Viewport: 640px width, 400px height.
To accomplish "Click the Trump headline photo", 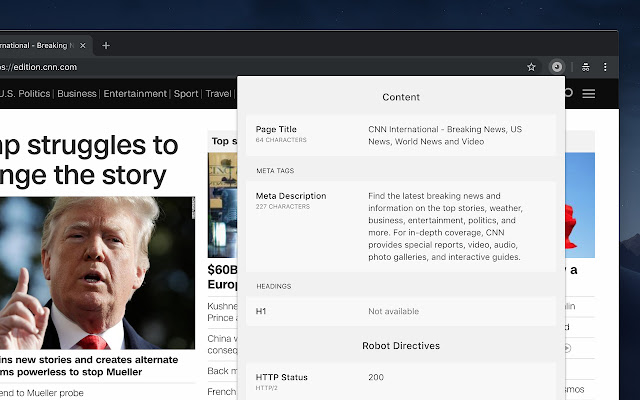I will coord(97,273).
